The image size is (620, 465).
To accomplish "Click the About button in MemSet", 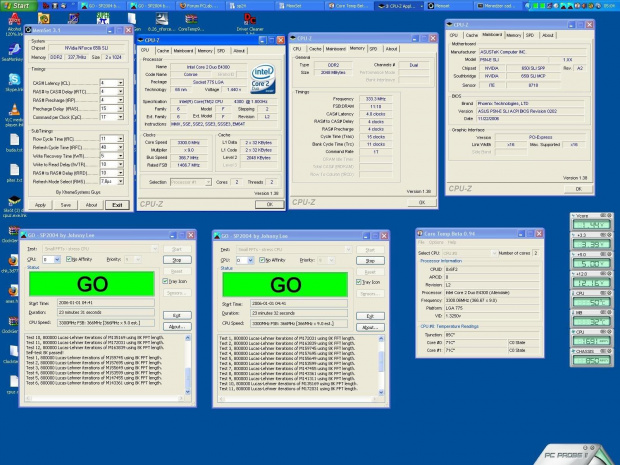I will click(91, 205).
